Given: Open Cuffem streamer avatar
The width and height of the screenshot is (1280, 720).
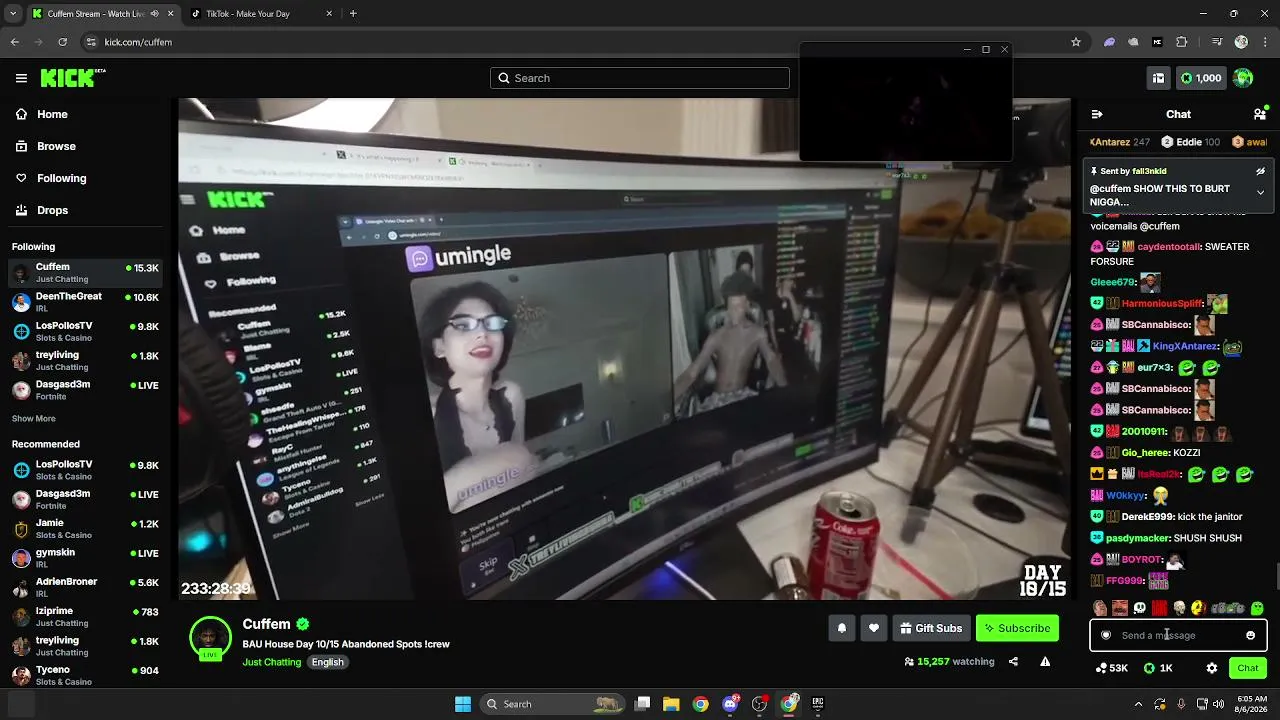Looking at the screenshot, I should tap(210, 638).
